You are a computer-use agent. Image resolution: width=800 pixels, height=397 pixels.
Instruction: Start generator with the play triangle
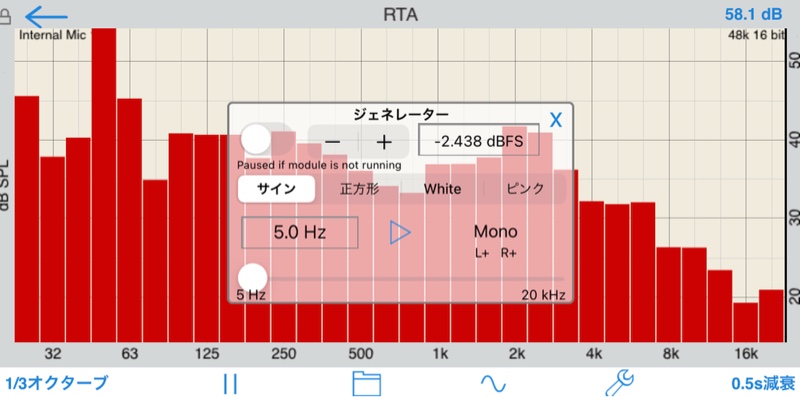401,233
